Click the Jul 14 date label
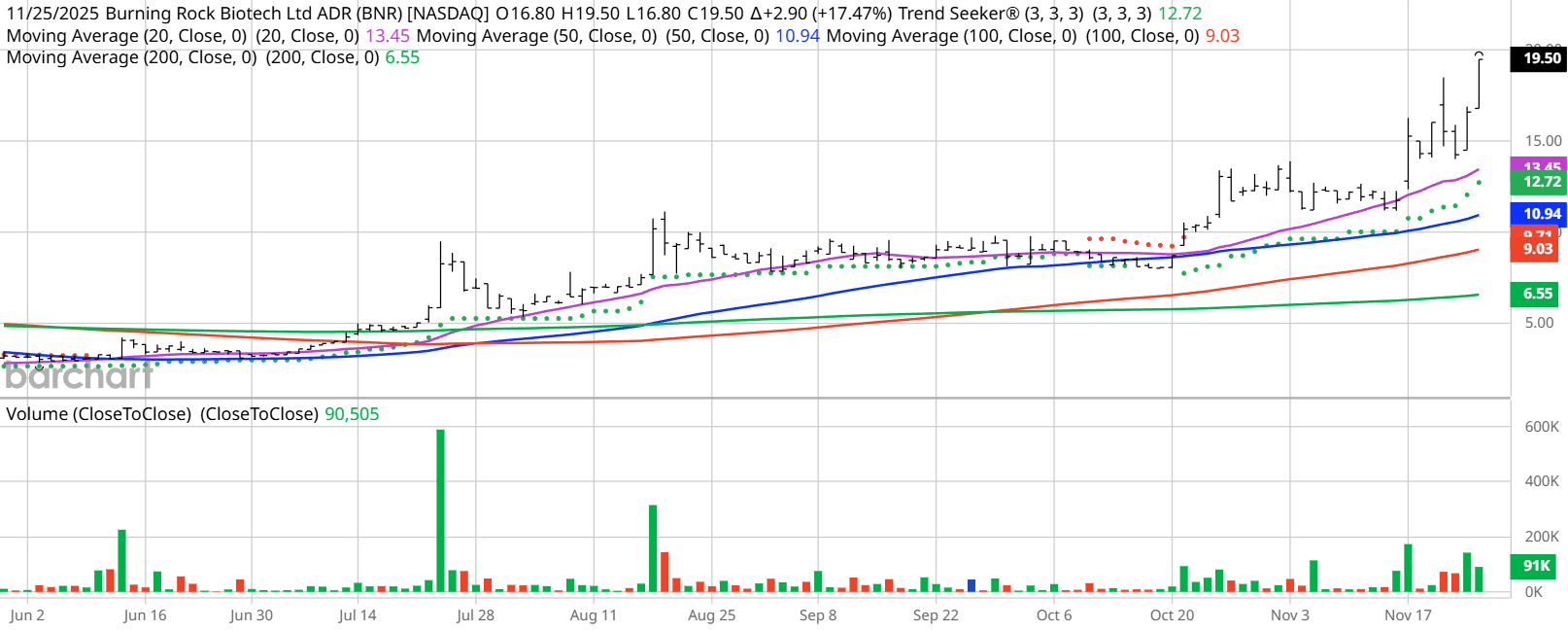Image resolution: width=1568 pixels, height=631 pixels. point(358,615)
